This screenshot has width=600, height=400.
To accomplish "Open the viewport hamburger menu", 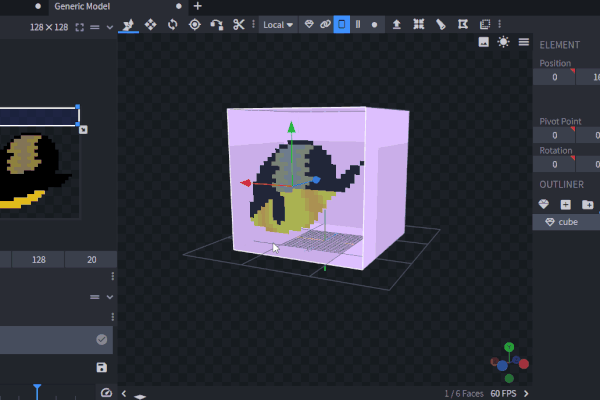I will click(521, 42).
